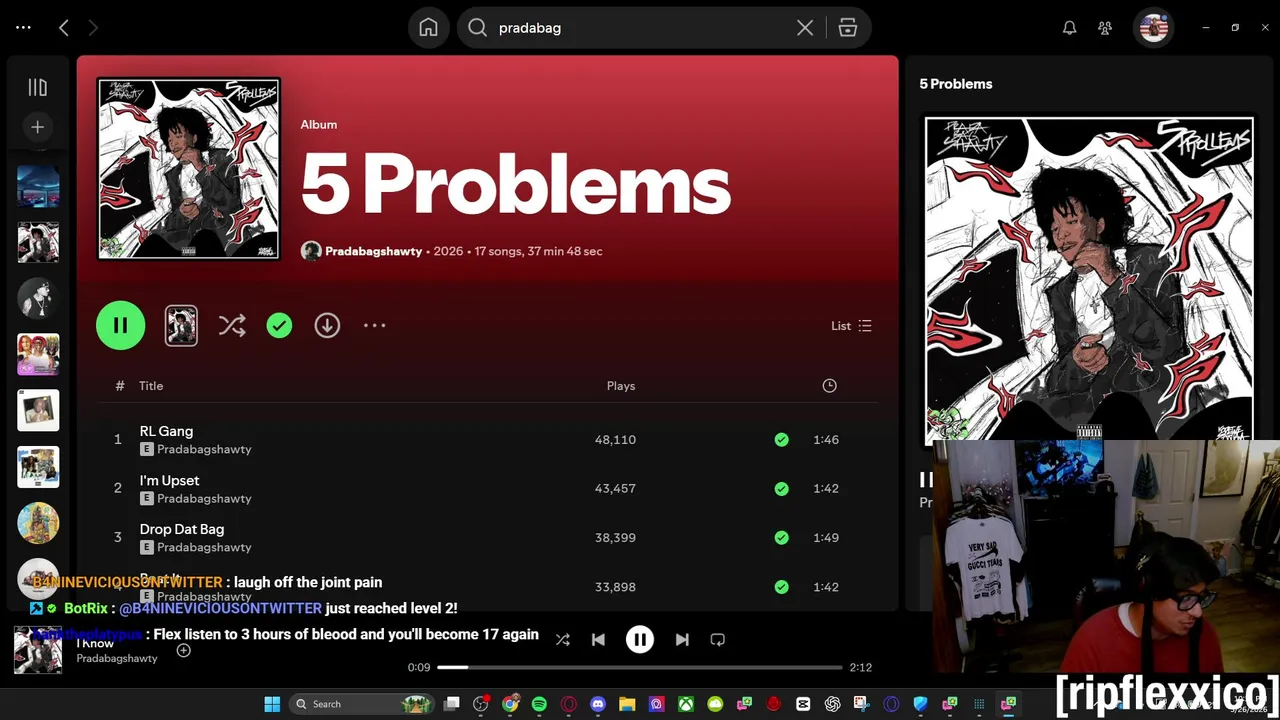Open Spotify from the taskbar

pos(539,704)
